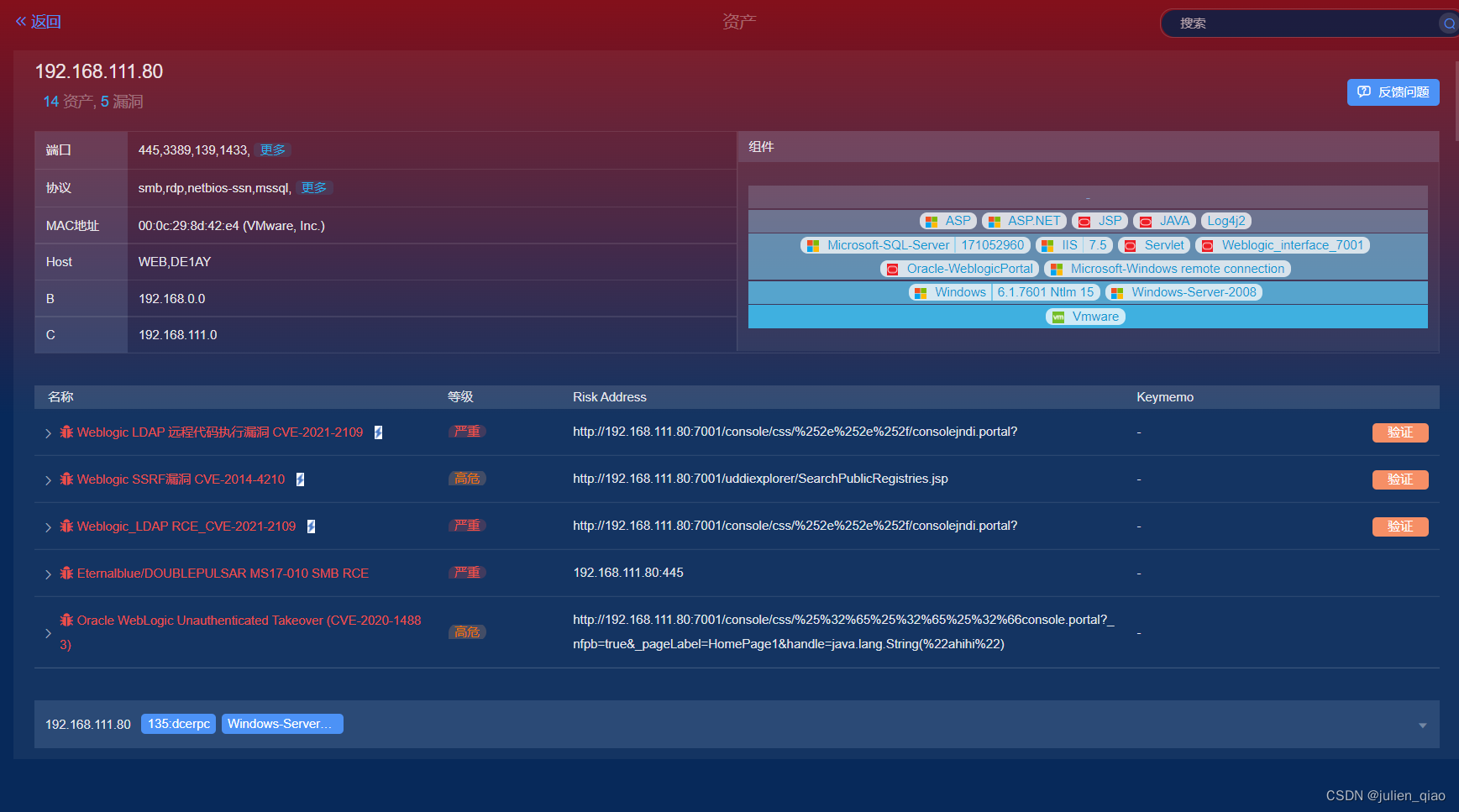Screen dimensions: 1459x812
Task: Click the feedback chat bubble icon
Action: click(1364, 92)
